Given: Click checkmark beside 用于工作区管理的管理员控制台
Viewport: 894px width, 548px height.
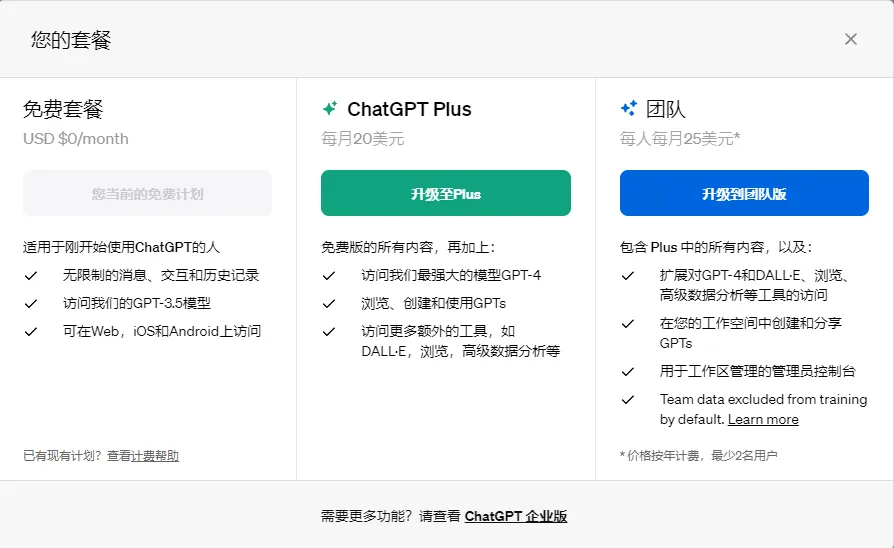Looking at the screenshot, I should click(x=628, y=372).
